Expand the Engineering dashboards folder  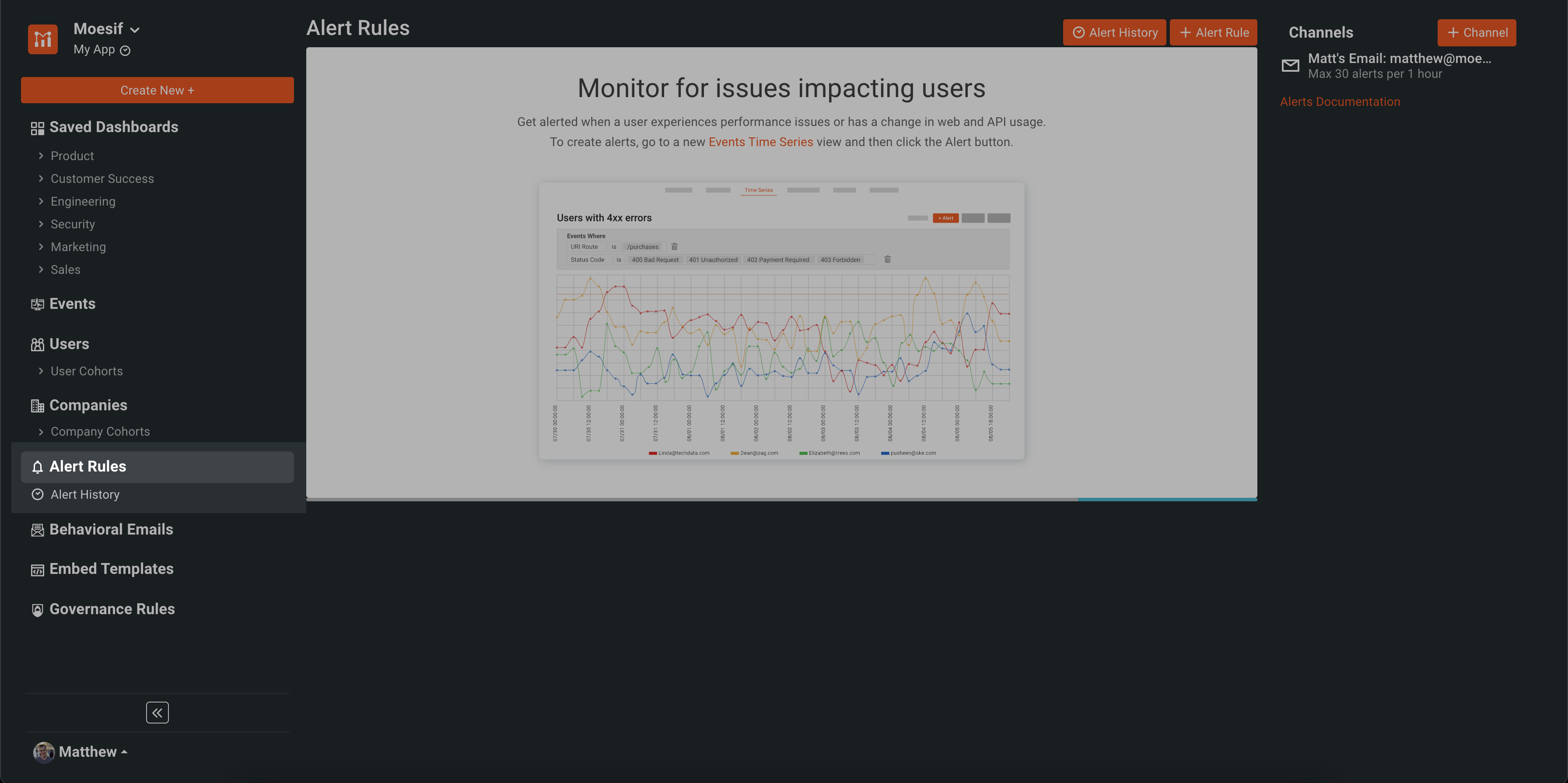pyautogui.click(x=83, y=201)
